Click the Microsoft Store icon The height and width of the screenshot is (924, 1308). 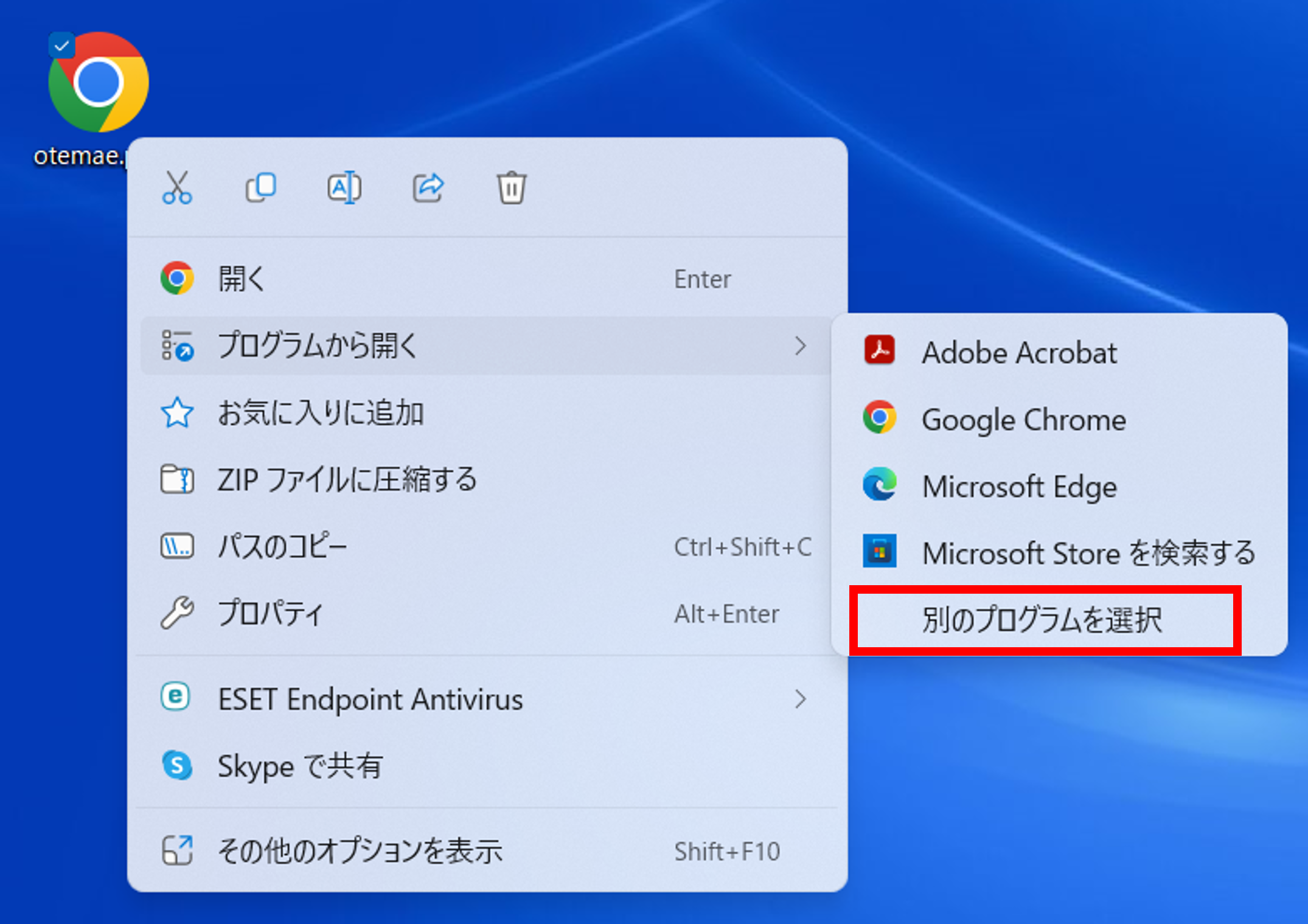tap(879, 551)
